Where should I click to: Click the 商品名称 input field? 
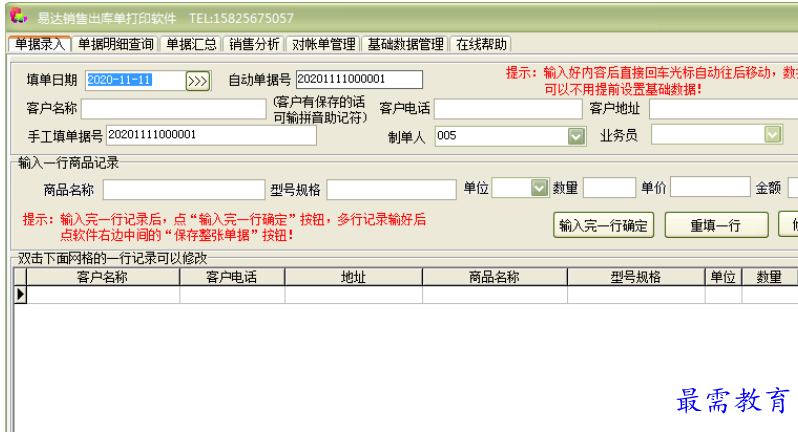[x=184, y=189]
